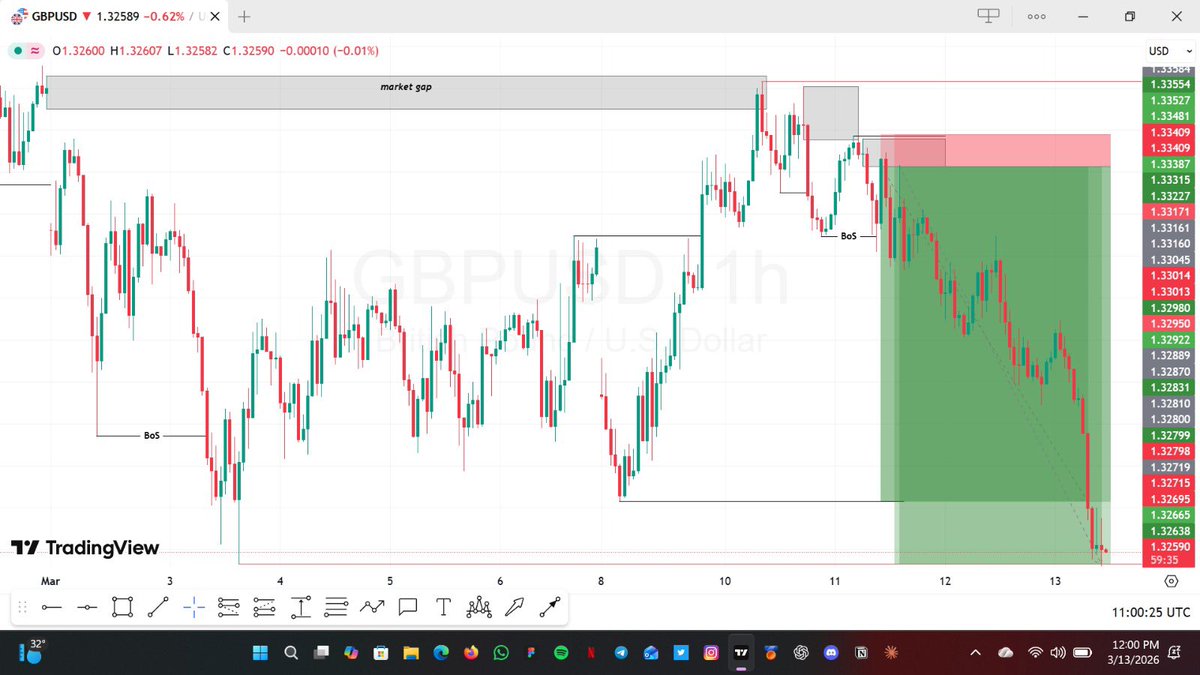1200x675 pixels.
Task: Click the 1.33227 price axis label
Action: pyautogui.click(x=1169, y=196)
